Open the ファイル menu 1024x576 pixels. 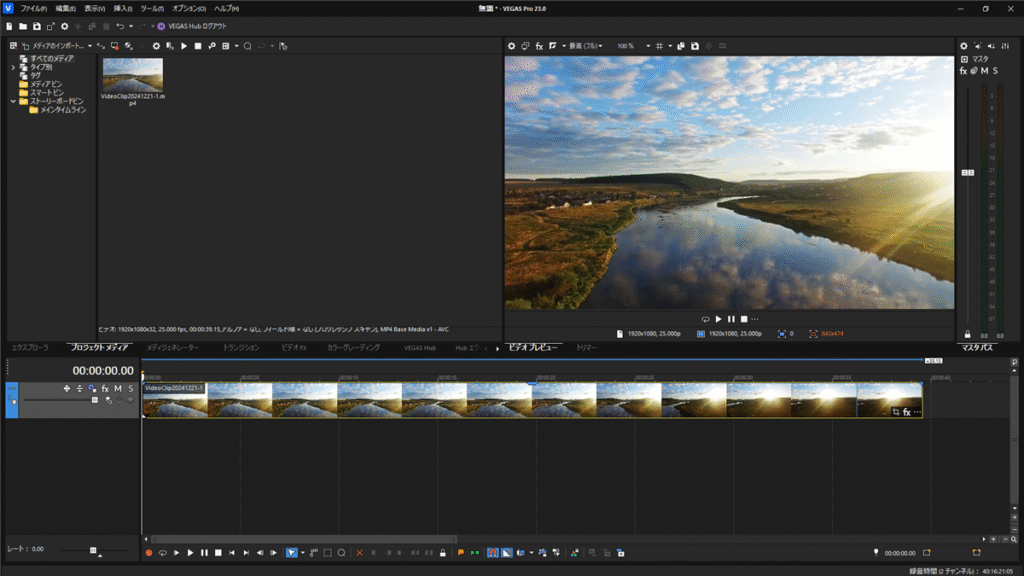point(33,8)
